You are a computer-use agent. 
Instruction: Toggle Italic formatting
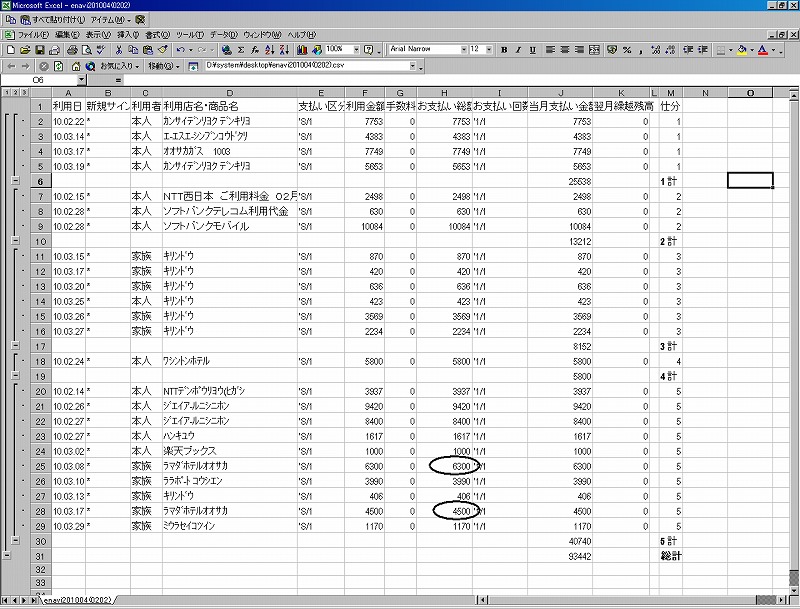point(518,49)
